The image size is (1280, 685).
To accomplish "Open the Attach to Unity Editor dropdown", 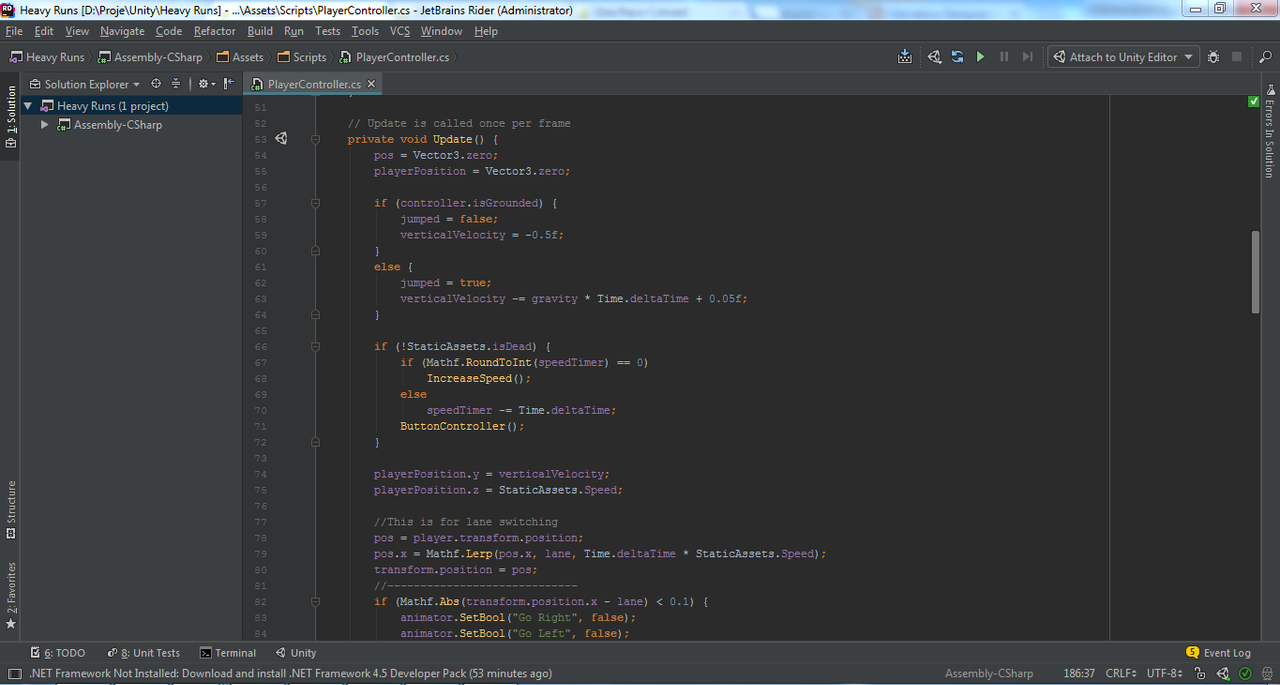I will [x=1122, y=57].
